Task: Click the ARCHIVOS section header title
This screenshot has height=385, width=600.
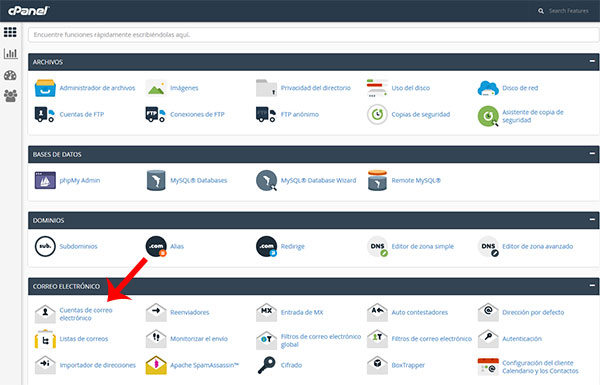Action: (x=48, y=62)
